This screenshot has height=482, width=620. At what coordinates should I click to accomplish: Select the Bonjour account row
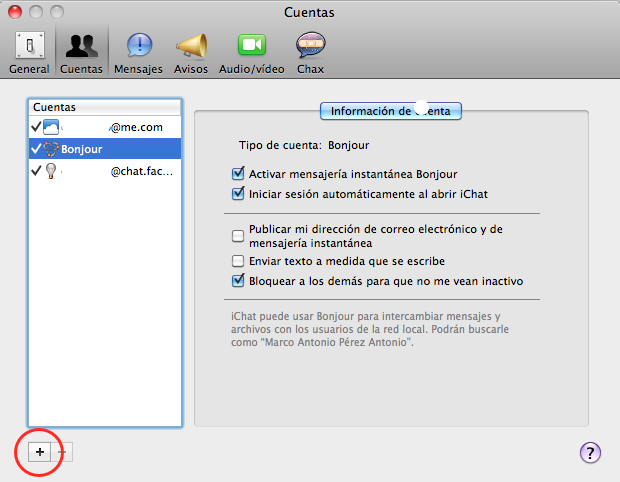tap(105, 149)
